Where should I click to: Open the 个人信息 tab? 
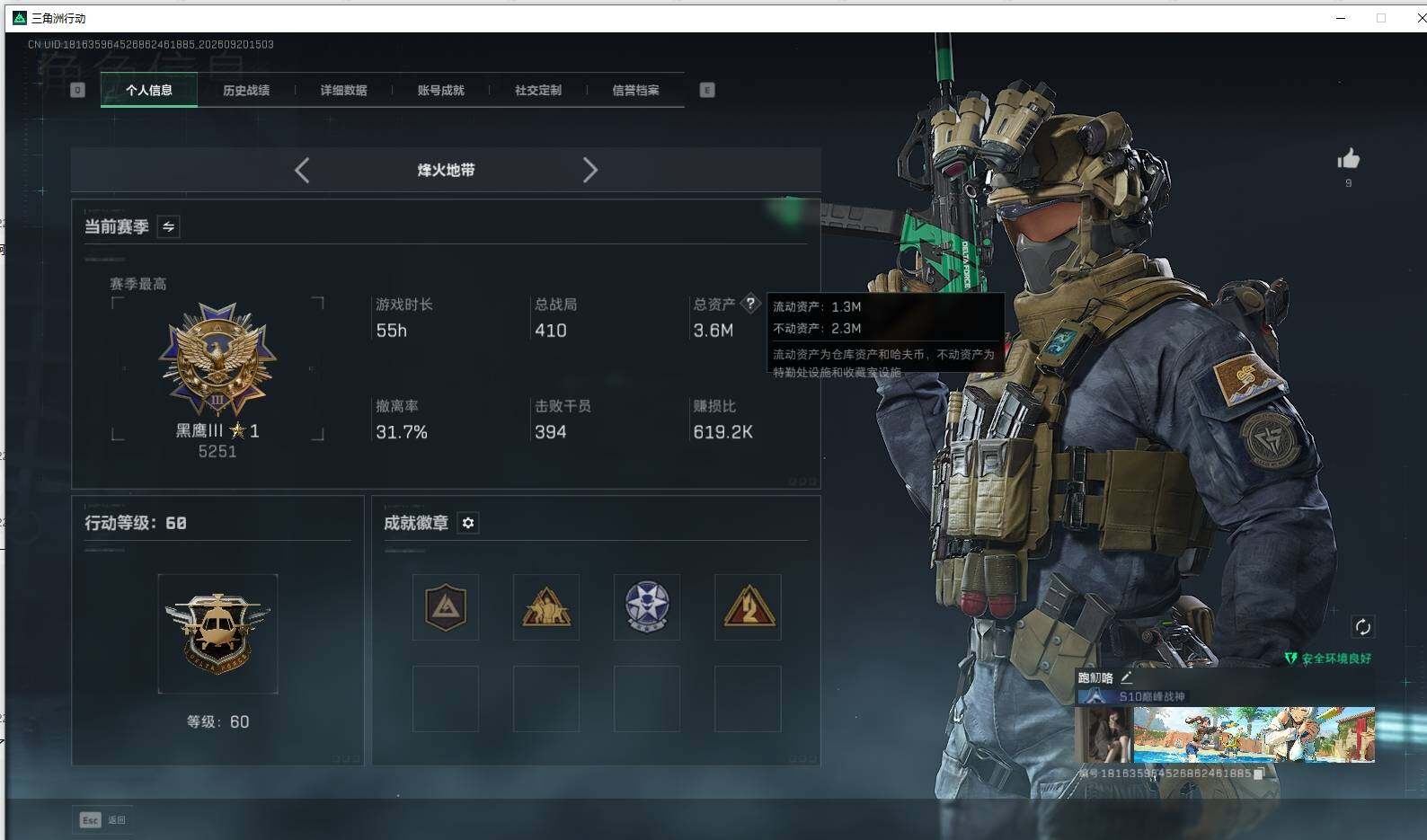click(x=149, y=90)
